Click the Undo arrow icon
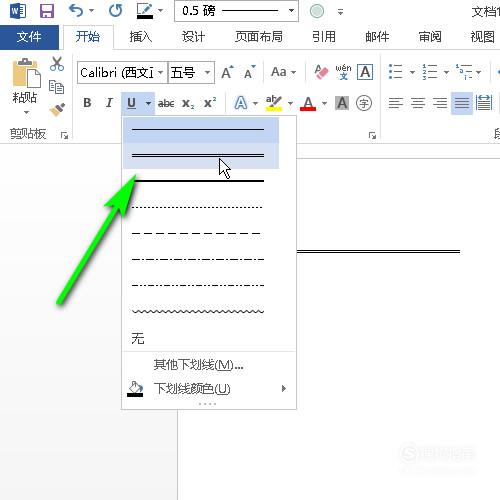 76,11
